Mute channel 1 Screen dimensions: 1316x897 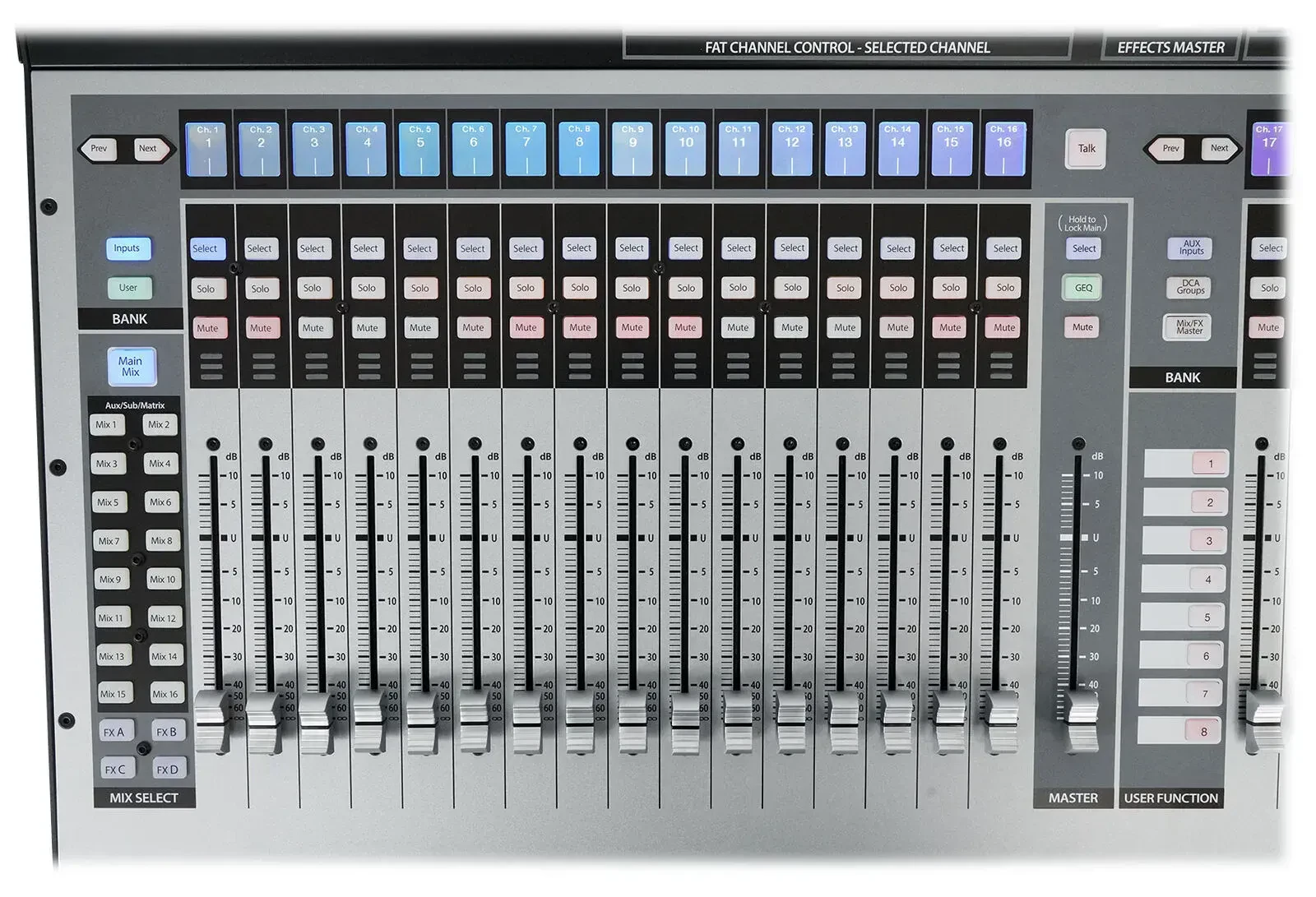(x=207, y=328)
